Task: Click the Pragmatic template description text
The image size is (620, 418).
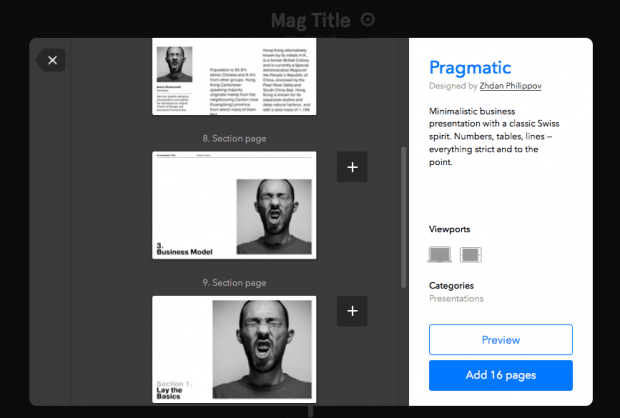Action: [x=490, y=137]
